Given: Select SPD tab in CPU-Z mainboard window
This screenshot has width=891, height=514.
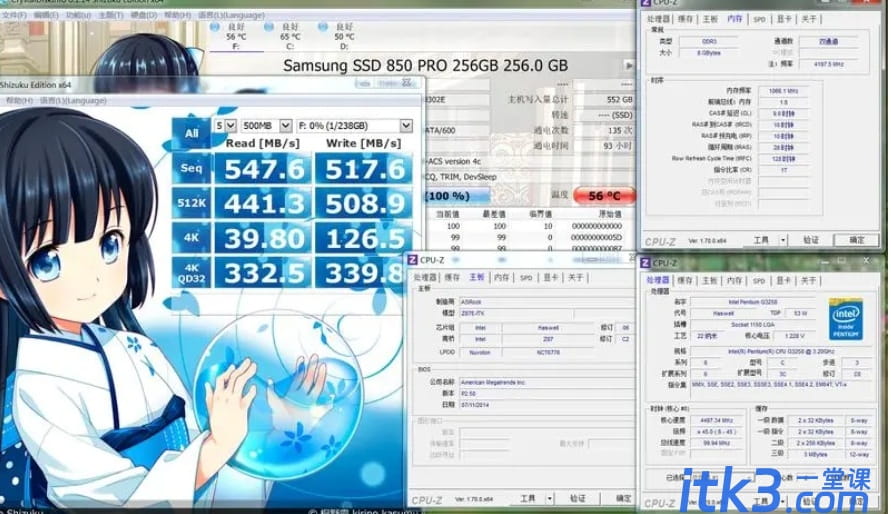Looking at the screenshot, I should pos(526,277).
